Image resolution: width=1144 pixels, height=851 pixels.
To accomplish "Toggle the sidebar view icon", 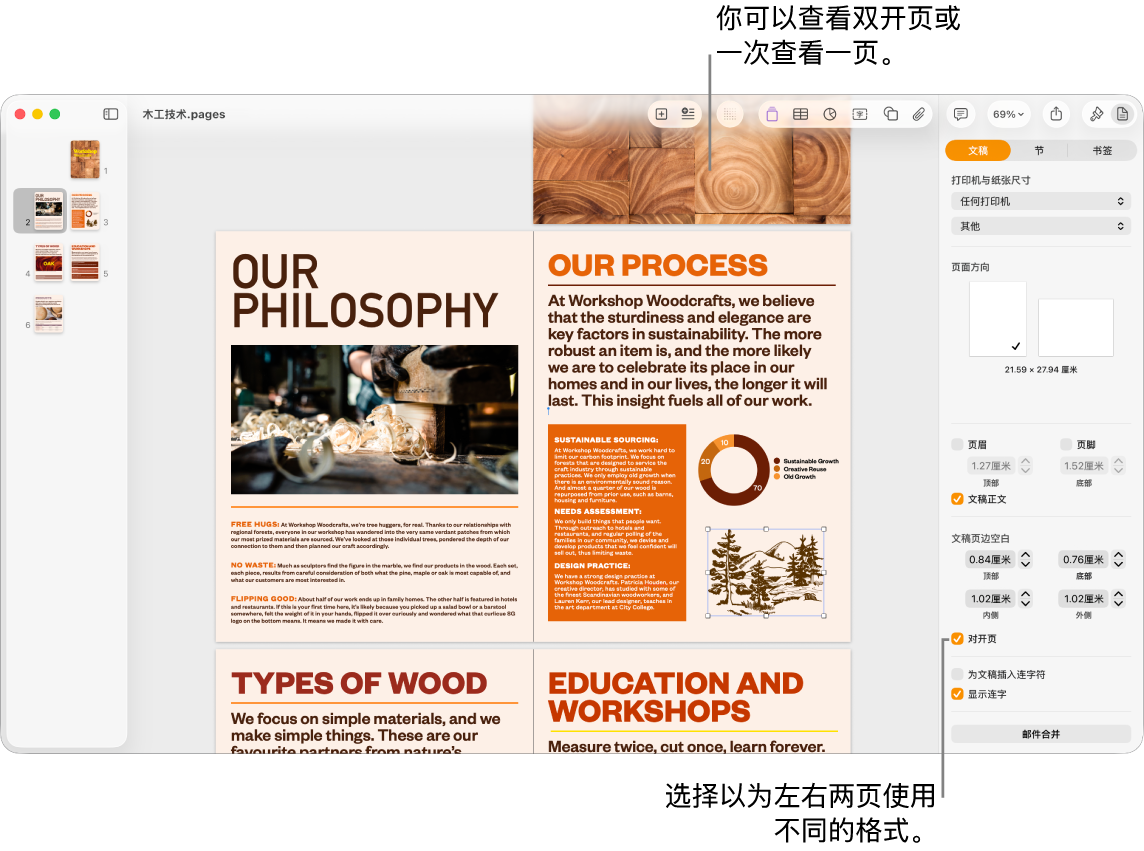I will coord(110,114).
